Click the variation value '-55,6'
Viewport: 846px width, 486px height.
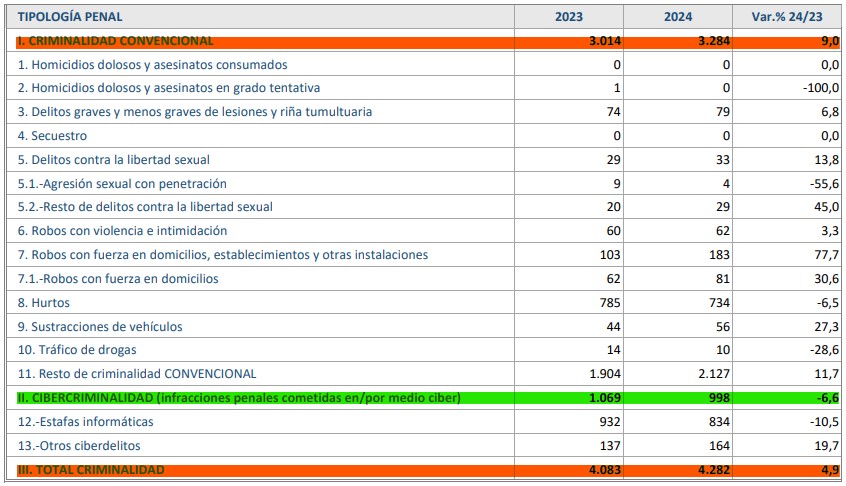click(x=824, y=183)
